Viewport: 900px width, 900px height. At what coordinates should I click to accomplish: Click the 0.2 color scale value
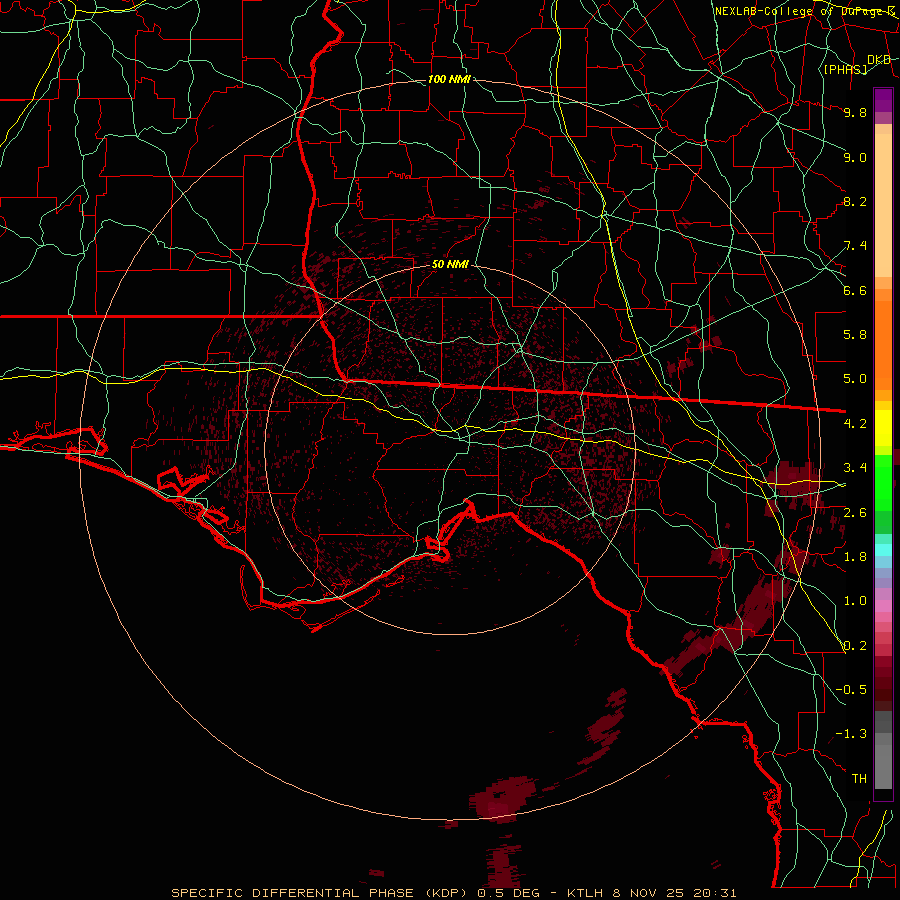click(855, 646)
